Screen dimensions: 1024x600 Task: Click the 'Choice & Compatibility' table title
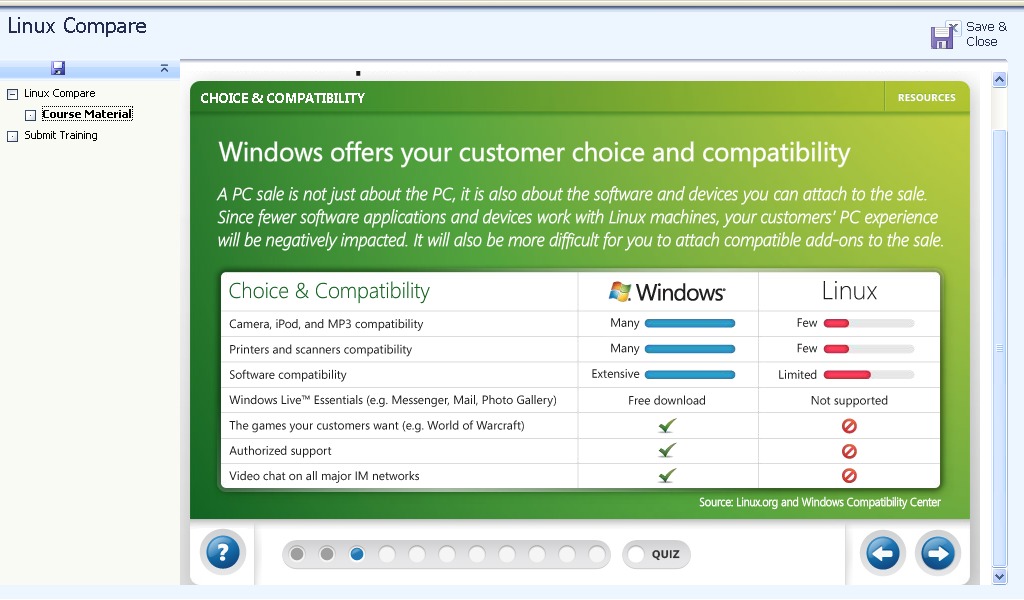(329, 291)
